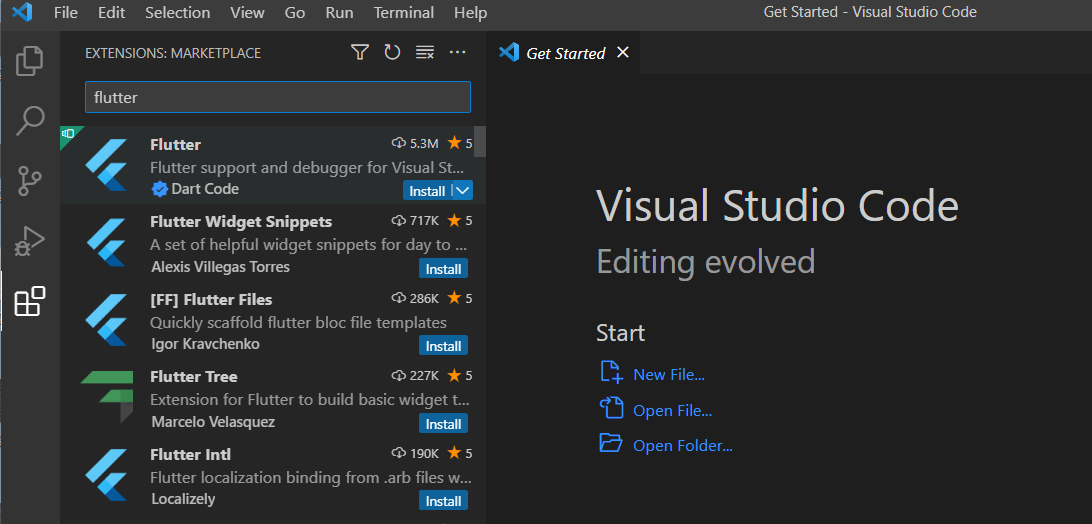Click the Flutter Tree extension logo
Image resolution: width=1092 pixels, height=524 pixels.
pos(107,397)
